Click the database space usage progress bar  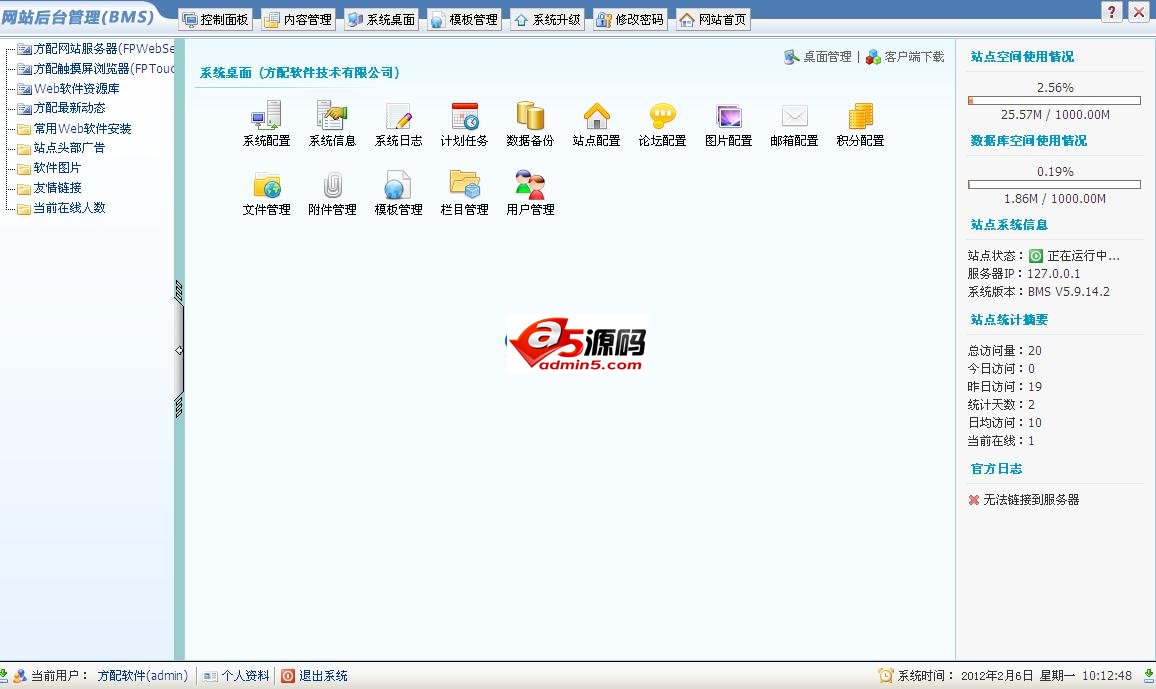pos(1054,185)
